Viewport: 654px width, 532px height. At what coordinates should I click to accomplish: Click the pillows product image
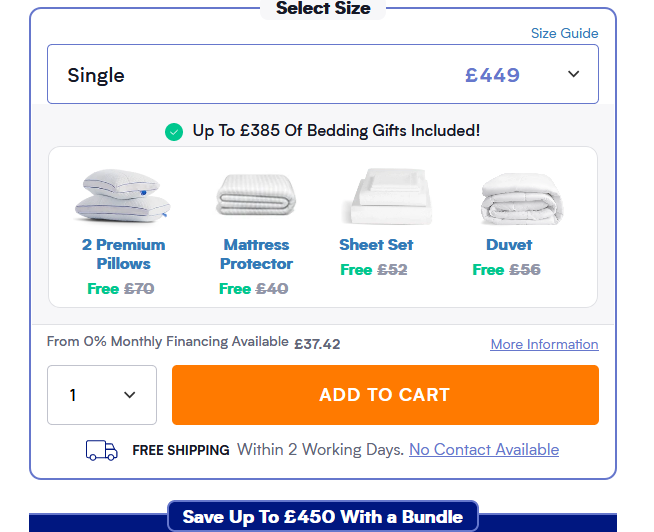click(124, 195)
